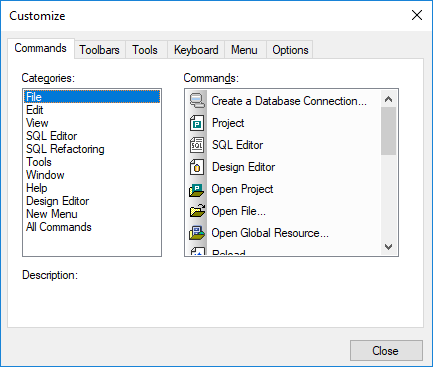Image resolution: width=433 pixels, height=367 pixels.
Task: Choose View category
Action: [x=92, y=123]
